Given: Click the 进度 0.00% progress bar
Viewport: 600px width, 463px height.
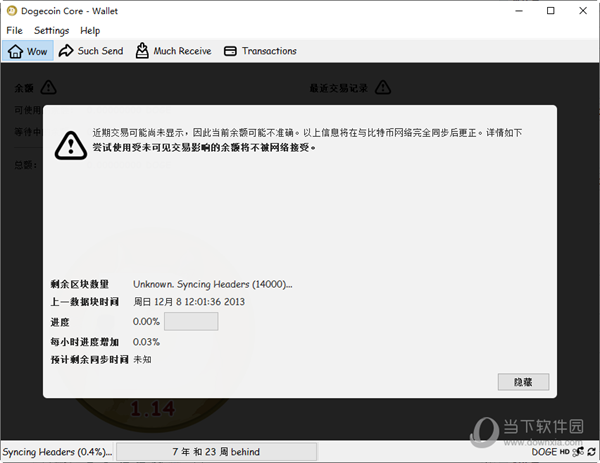Looking at the screenshot, I should click(191, 321).
